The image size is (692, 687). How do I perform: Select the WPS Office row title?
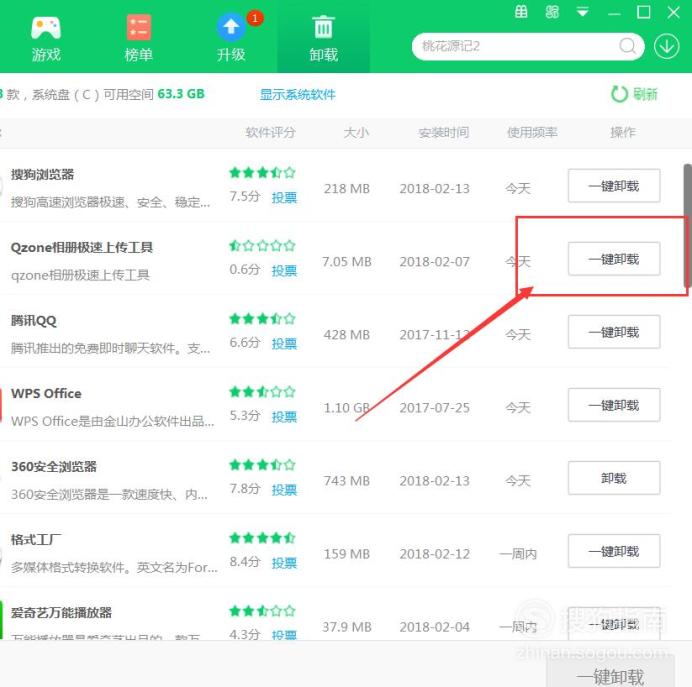(46, 394)
